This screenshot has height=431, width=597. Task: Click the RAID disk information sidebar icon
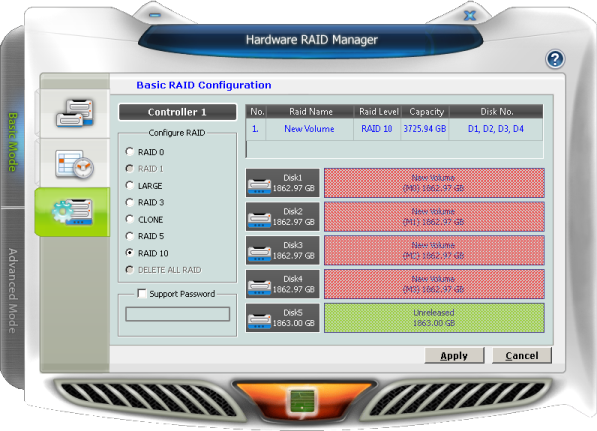click(75, 113)
